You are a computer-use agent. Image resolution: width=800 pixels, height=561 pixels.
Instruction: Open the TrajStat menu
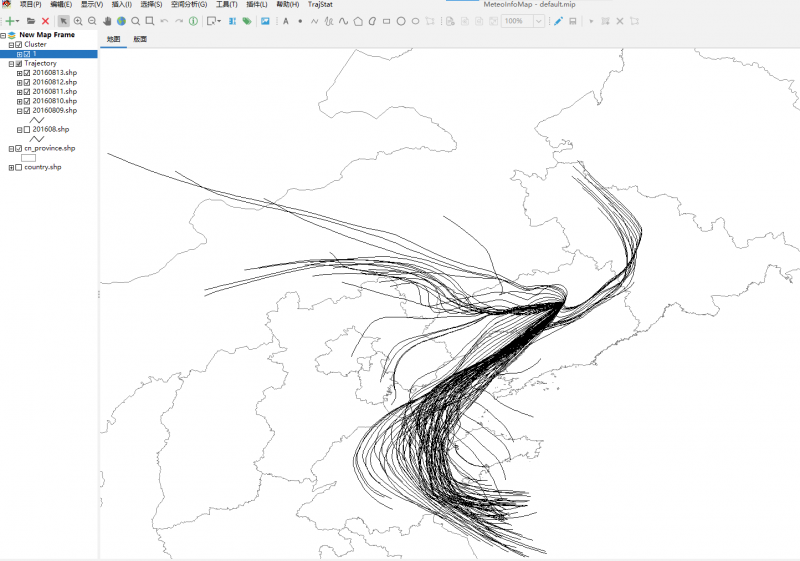click(320, 5)
